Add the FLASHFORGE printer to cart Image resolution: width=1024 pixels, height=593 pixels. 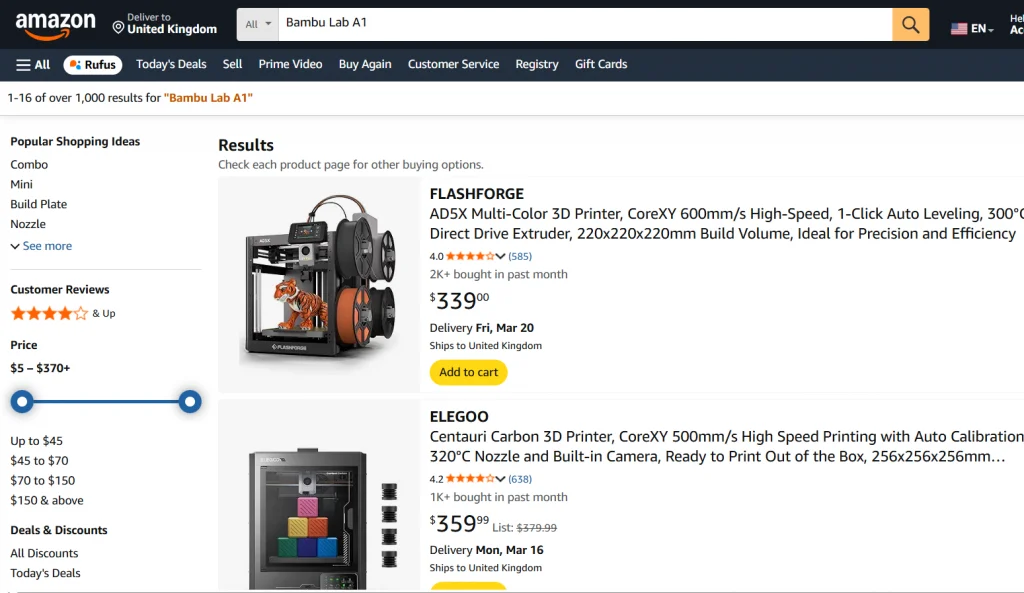(x=468, y=372)
